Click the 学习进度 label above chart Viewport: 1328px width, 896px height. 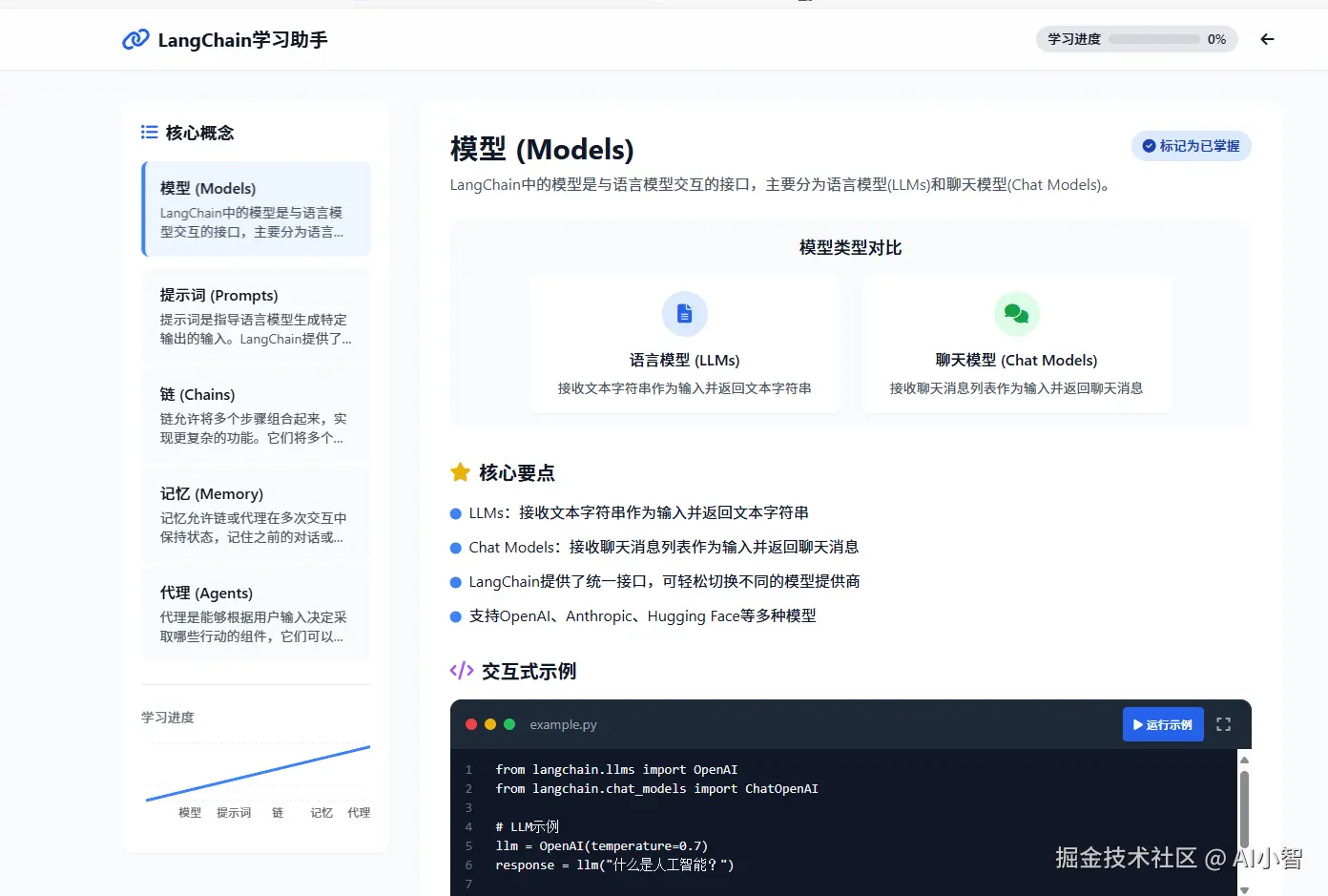(x=168, y=718)
